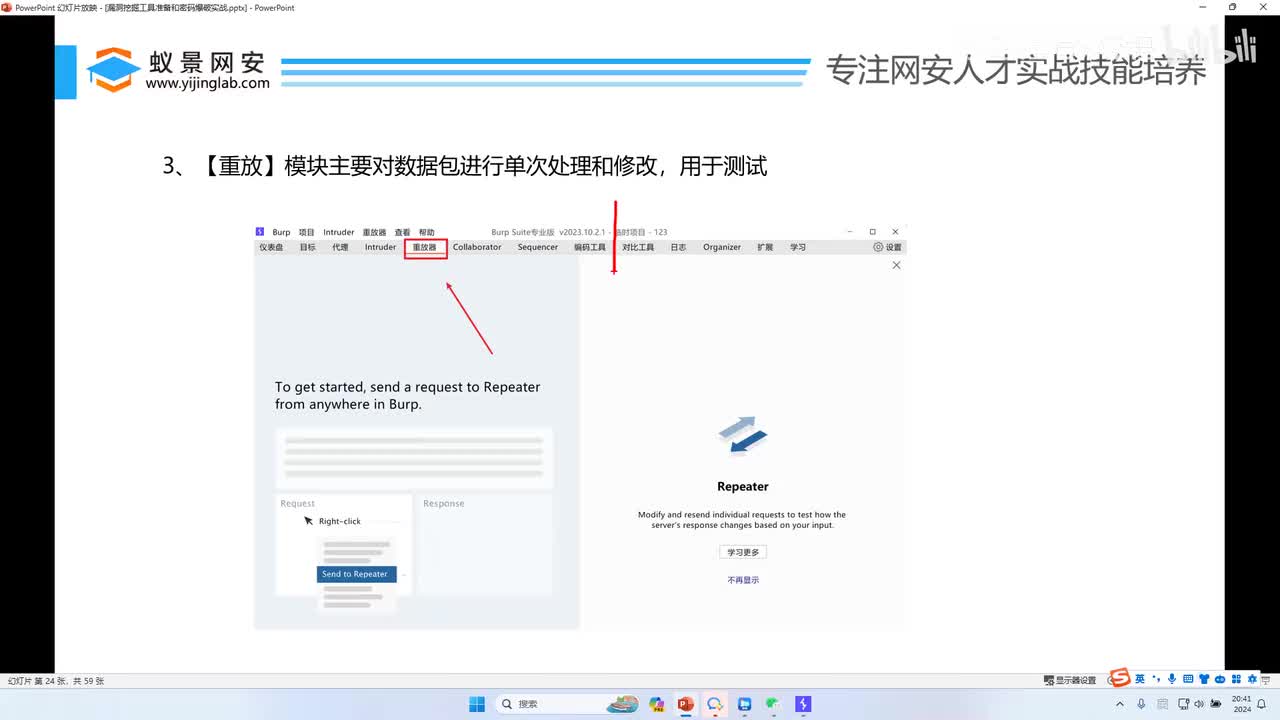Switch to the 扩展 tab
The image size is (1280, 720).
[765, 247]
